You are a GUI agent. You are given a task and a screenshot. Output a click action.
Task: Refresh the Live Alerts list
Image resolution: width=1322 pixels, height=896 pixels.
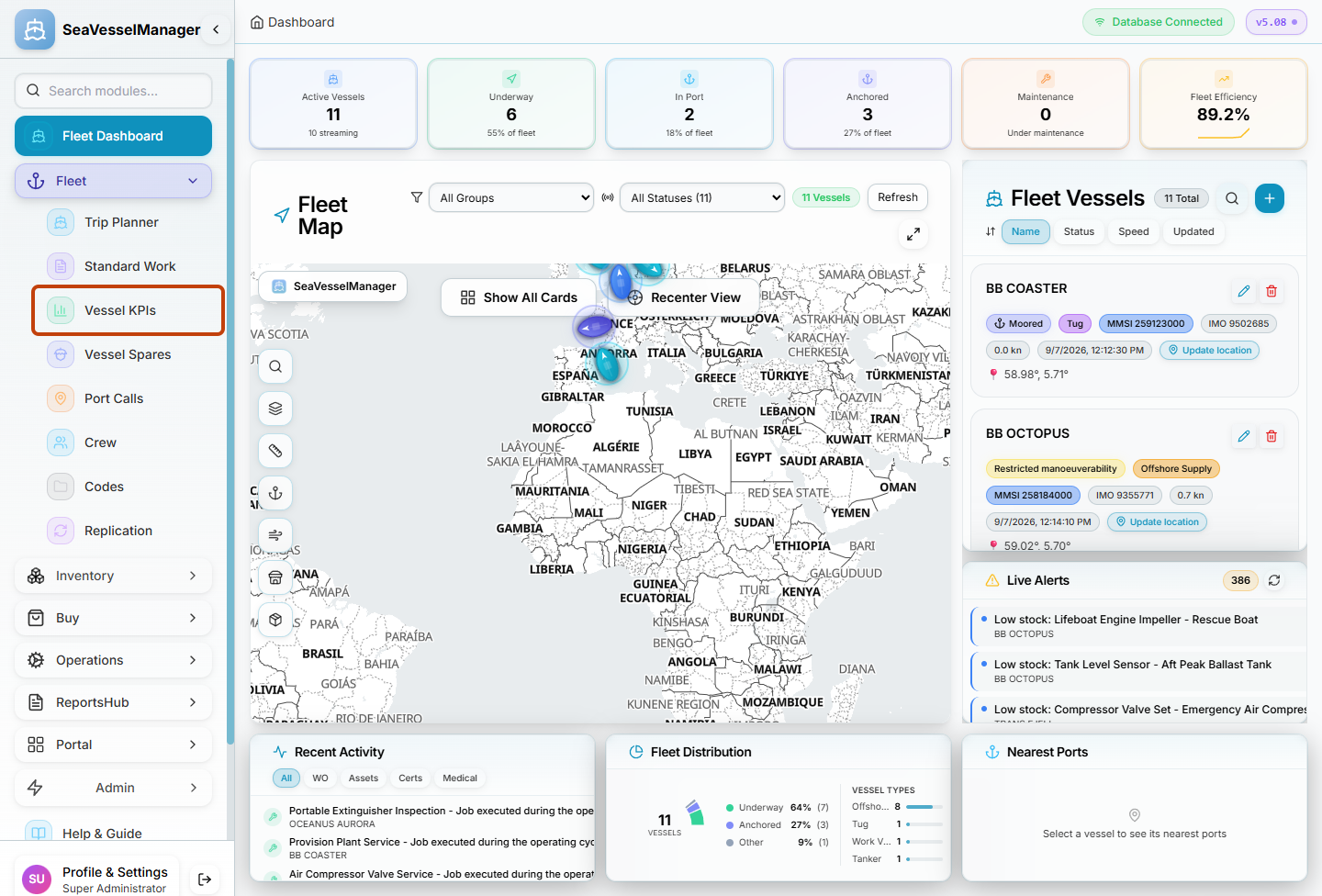click(1274, 580)
